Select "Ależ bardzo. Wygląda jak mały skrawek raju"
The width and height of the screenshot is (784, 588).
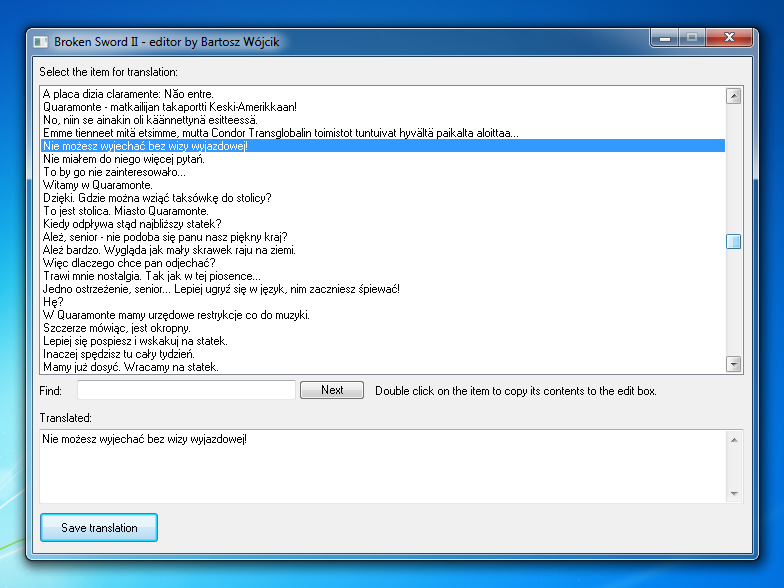coord(382,250)
